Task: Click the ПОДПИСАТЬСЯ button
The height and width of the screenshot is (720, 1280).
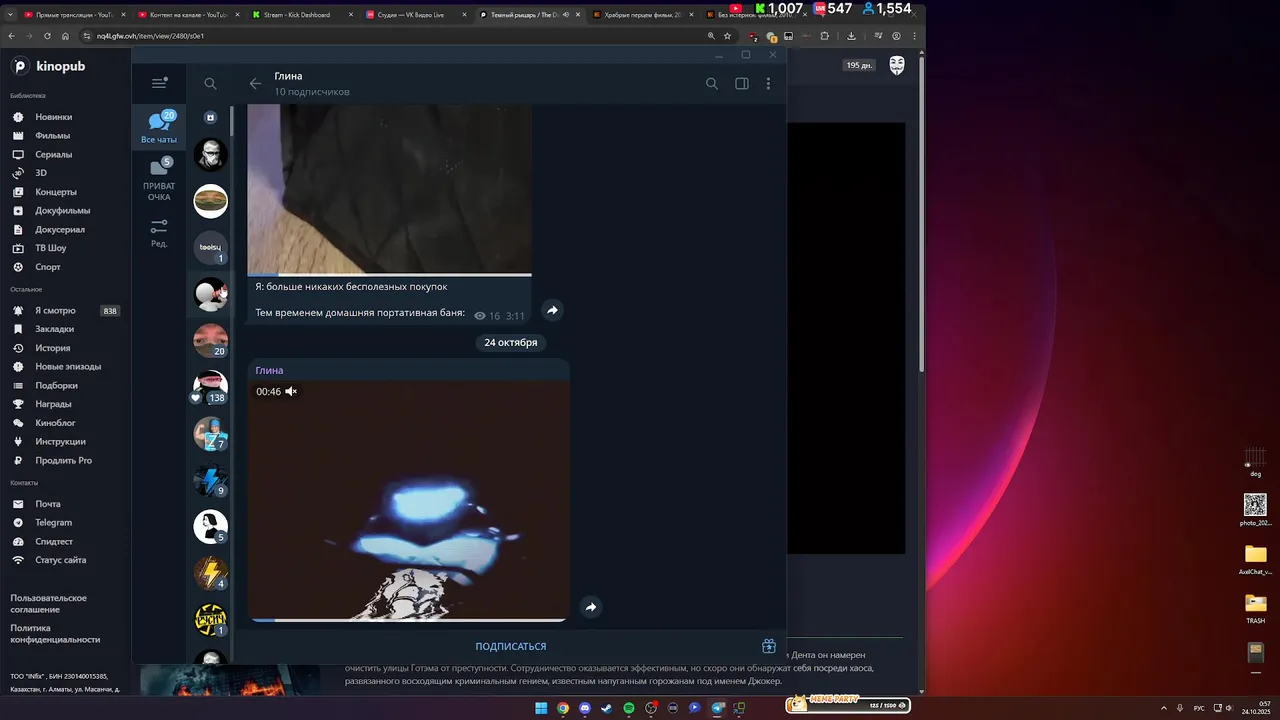Action: coord(511,646)
